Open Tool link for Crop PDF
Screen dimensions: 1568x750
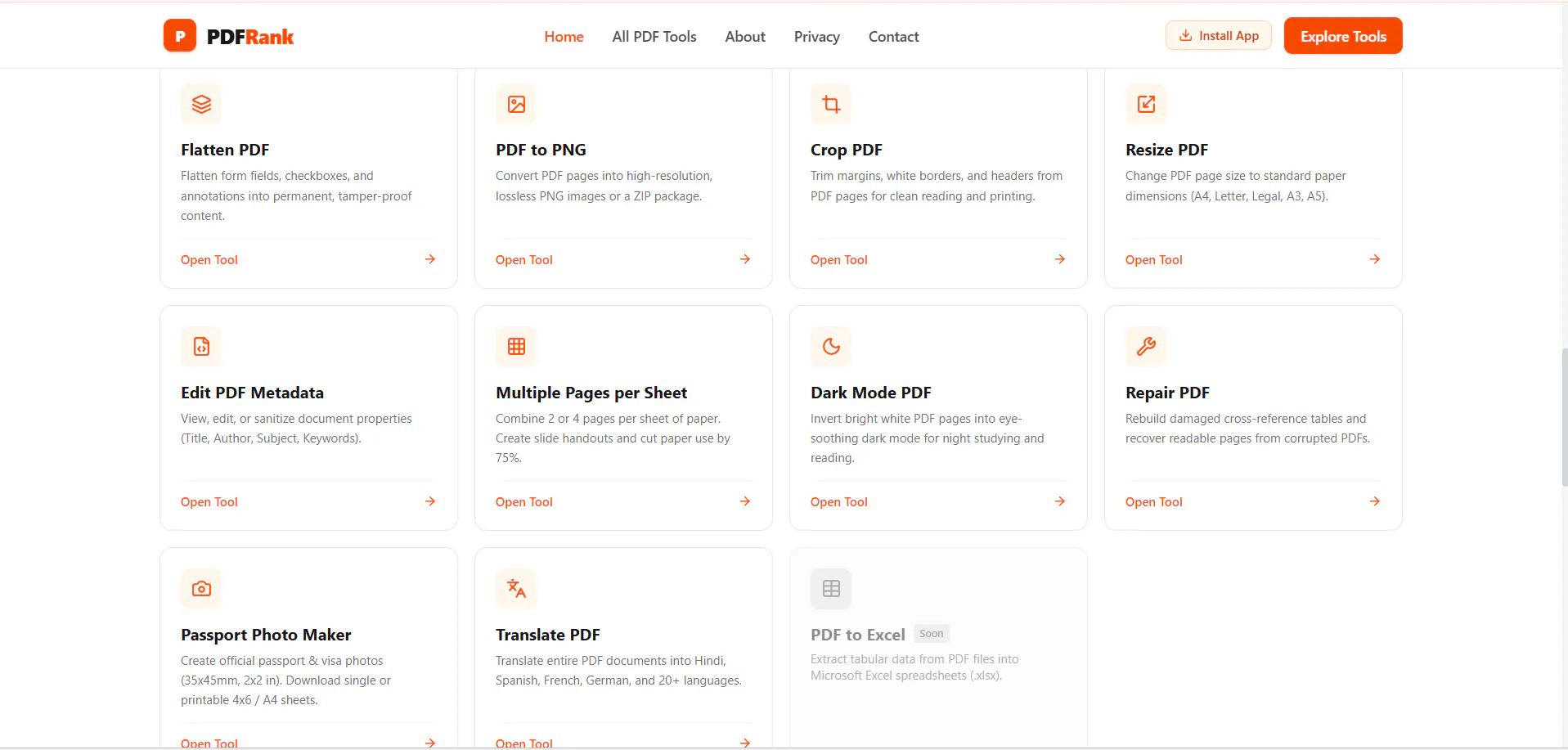point(839,260)
